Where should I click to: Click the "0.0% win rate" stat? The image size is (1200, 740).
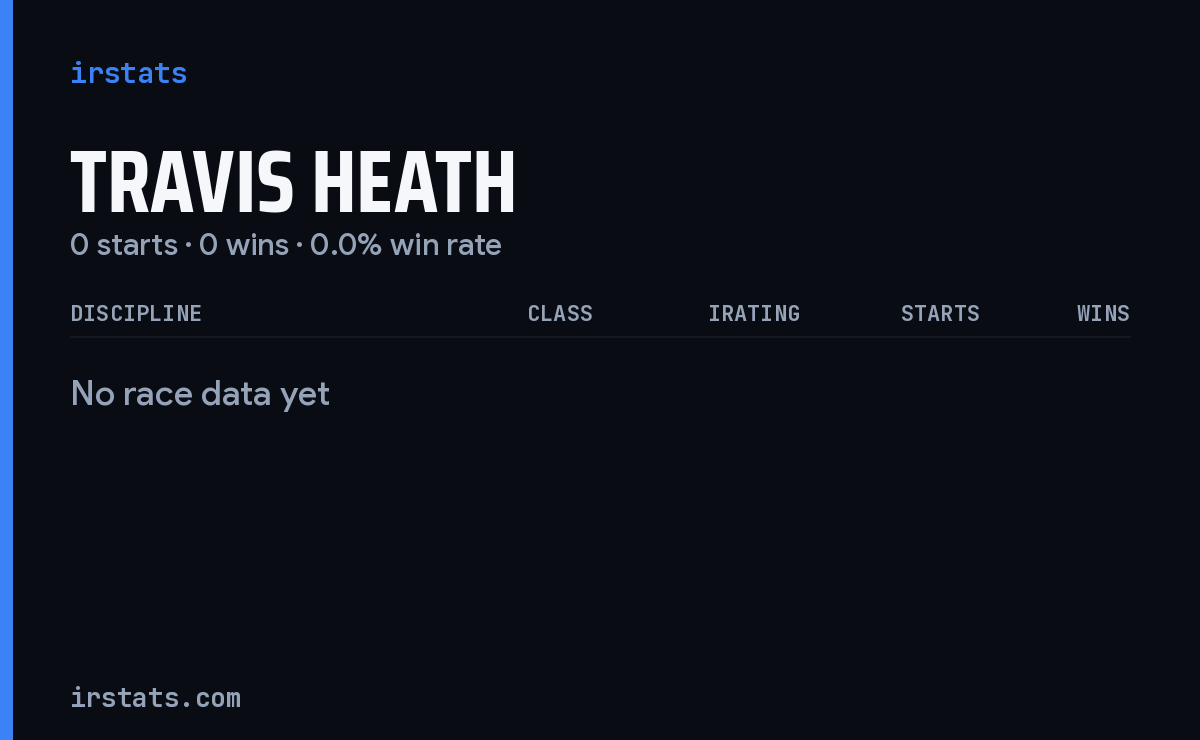click(x=406, y=245)
